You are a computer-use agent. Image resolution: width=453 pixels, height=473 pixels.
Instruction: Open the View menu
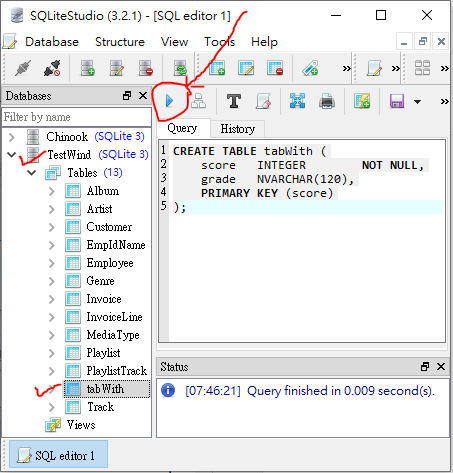point(174,42)
